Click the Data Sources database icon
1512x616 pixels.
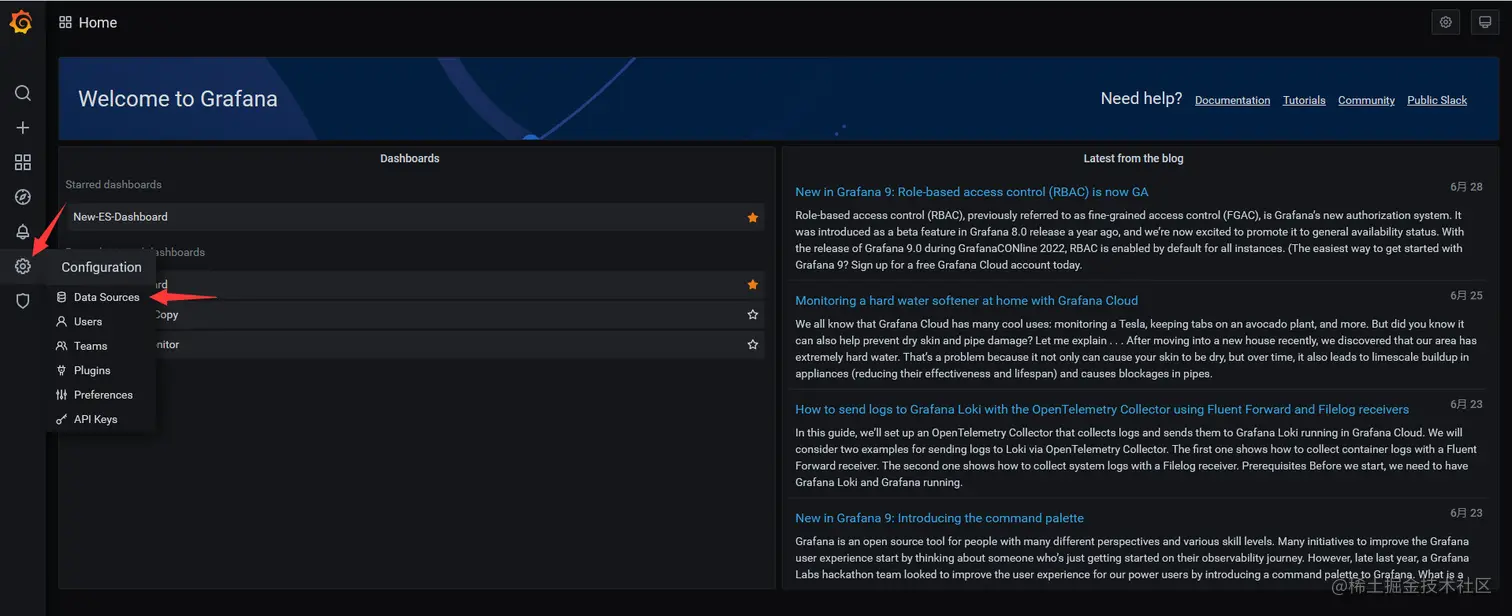pyautogui.click(x=62, y=297)
